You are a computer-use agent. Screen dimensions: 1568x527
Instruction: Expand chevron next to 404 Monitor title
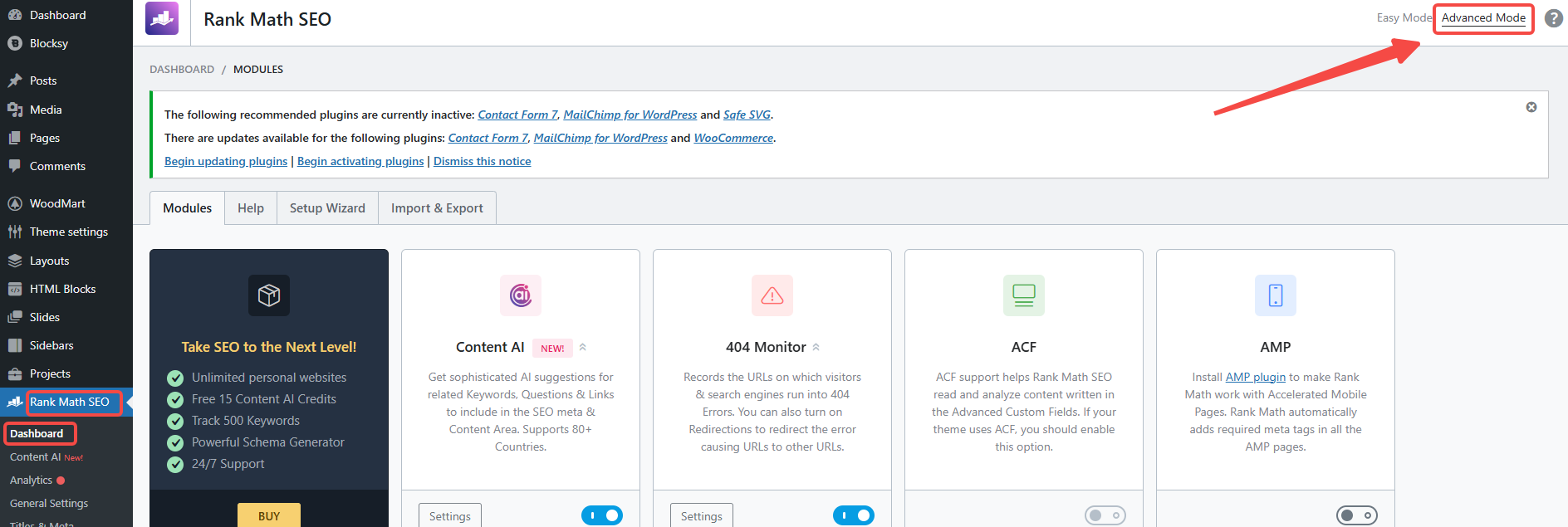tap(816, 347)
